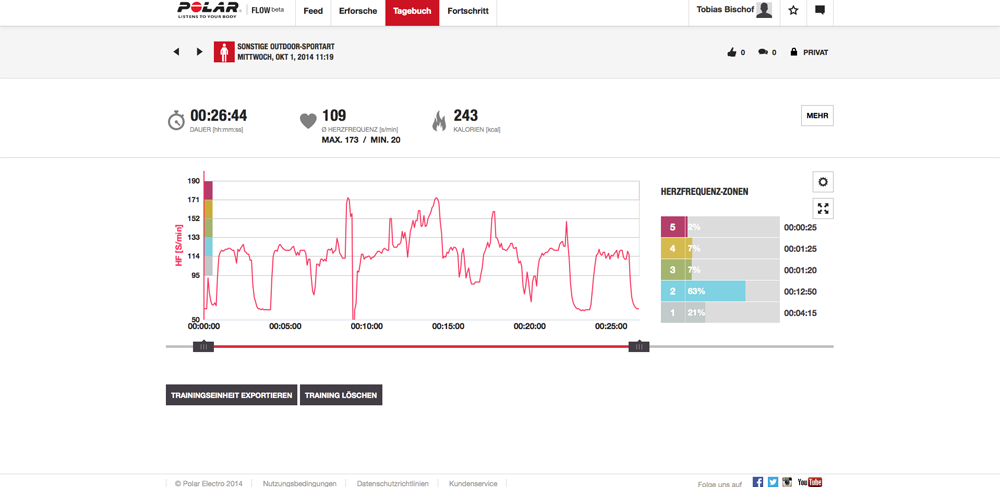Open chart settings gear icon

point(823,182)
